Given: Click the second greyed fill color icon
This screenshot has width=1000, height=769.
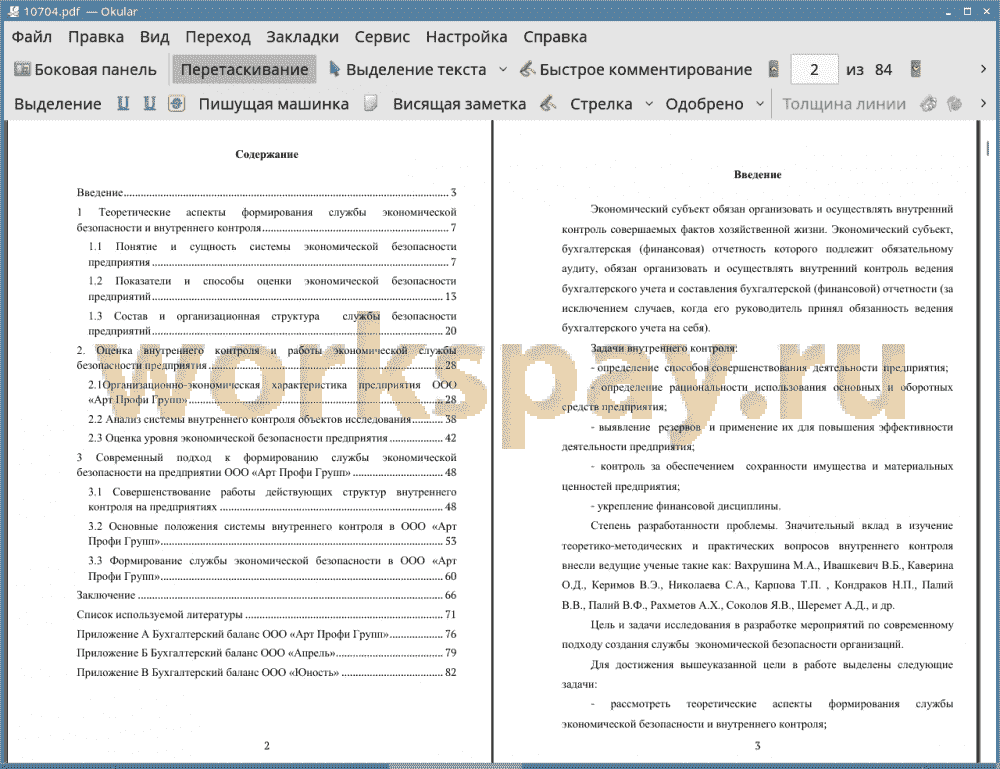Looking at the screenshot, I should (954, 104).
